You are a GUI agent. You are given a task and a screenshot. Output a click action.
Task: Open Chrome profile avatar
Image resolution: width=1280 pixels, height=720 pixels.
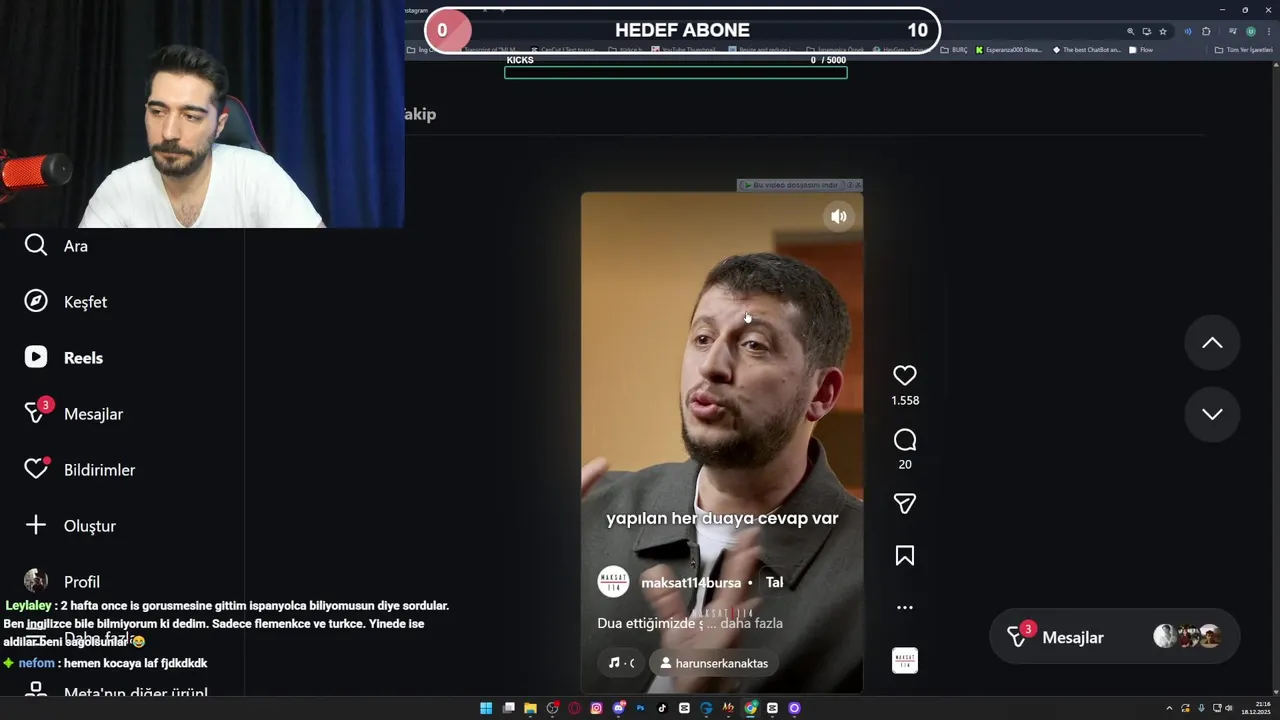point(1251,31)
